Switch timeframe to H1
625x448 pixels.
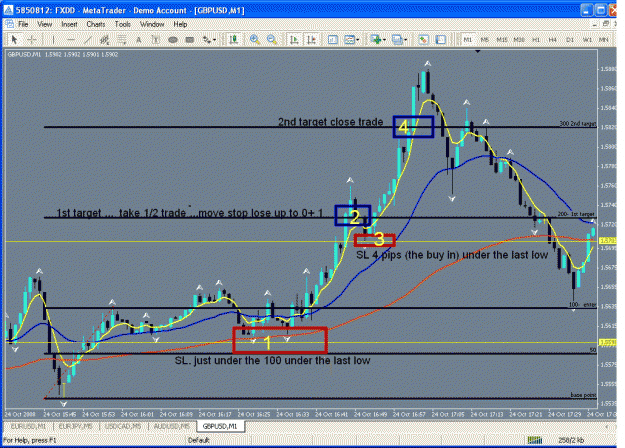(x=536, y=39)
